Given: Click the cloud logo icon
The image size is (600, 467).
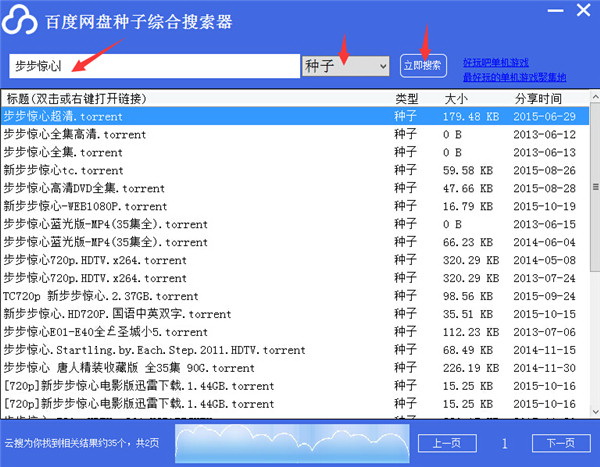Looking at the screenshot, I should pos(20,20).
